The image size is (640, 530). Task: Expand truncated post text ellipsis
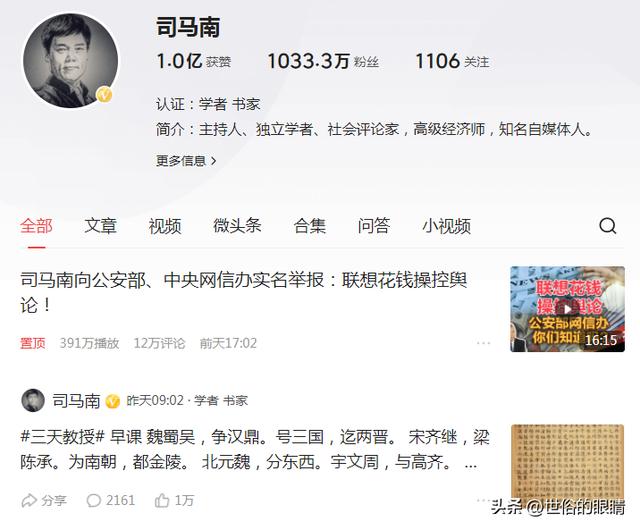[x=471, y=464]
